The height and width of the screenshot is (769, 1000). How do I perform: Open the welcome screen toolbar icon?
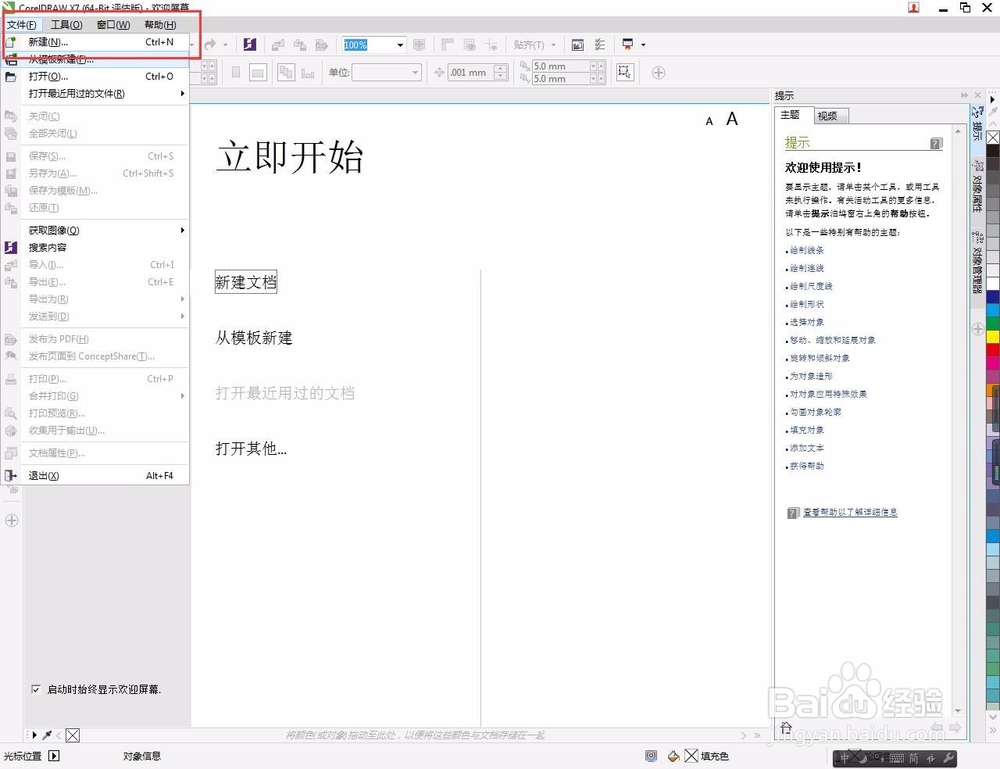[x=577, y=45]
